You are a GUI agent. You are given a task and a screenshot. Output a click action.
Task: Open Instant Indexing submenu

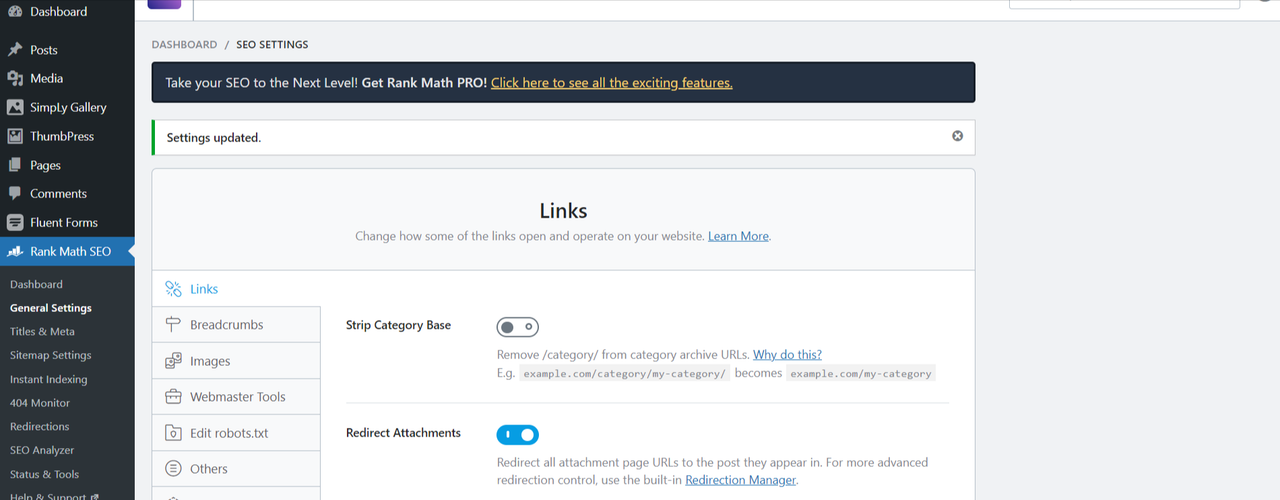point(48,379)
